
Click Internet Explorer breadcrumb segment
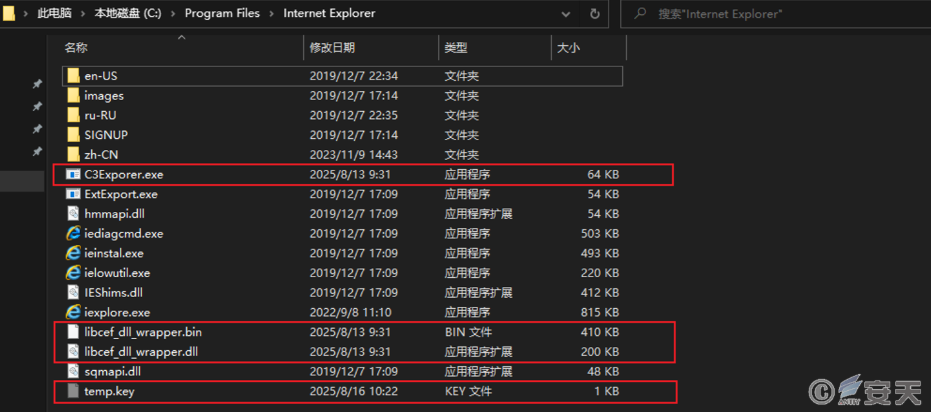(330, 13)
